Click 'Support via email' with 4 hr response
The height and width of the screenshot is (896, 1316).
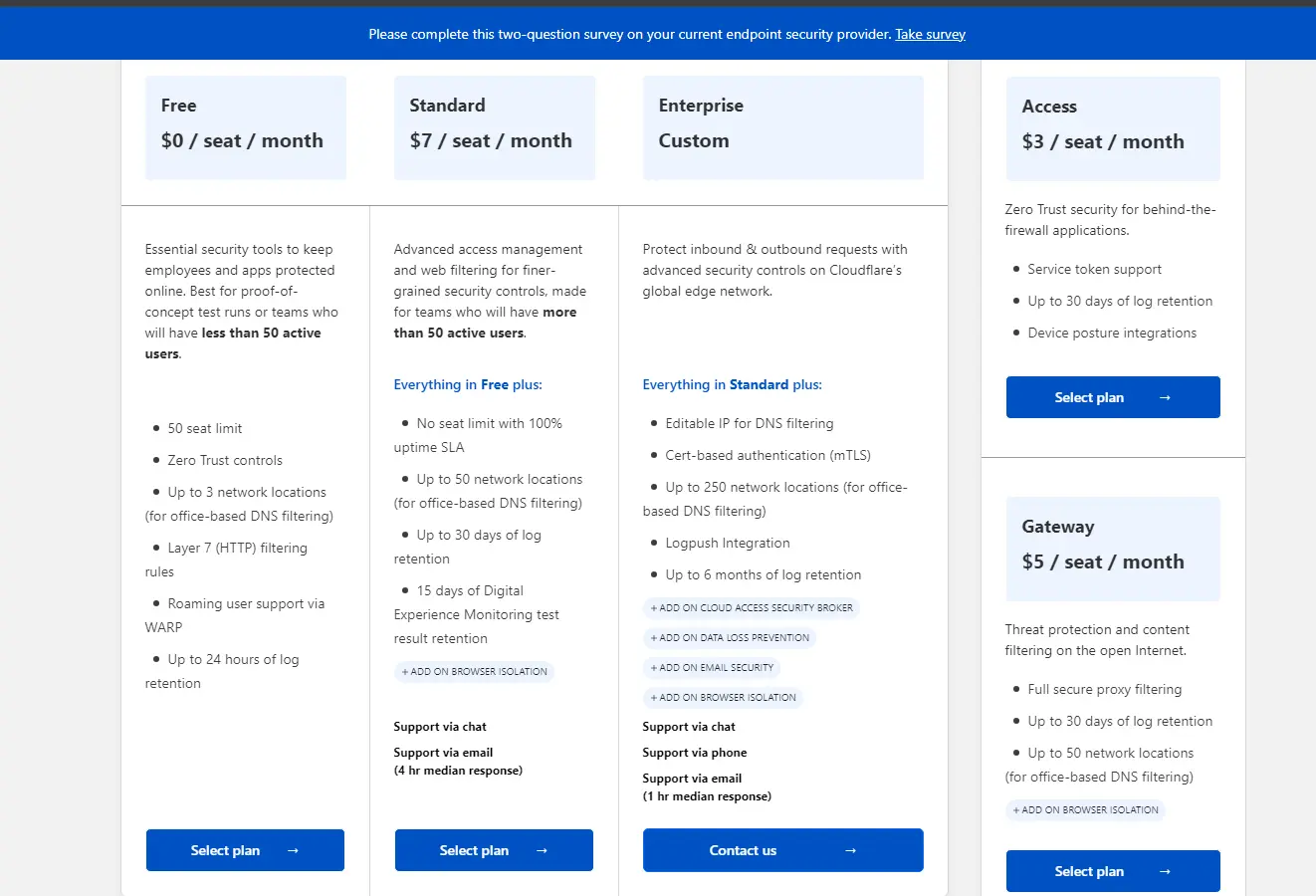458,762
